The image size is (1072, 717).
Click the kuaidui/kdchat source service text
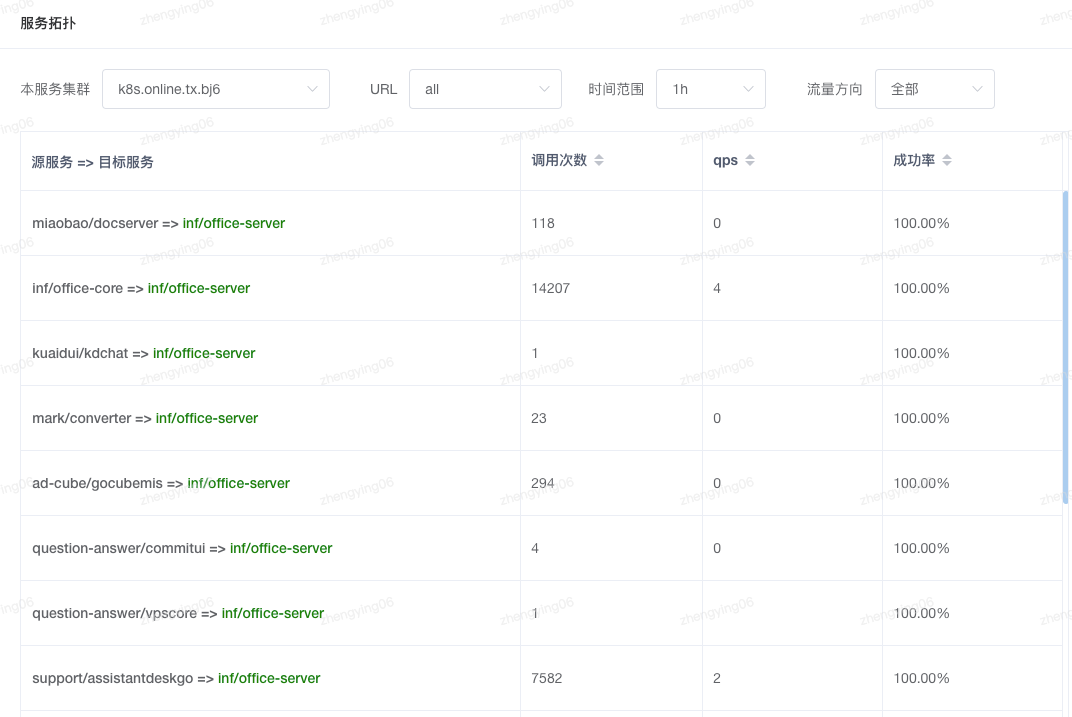coord(80,353)
